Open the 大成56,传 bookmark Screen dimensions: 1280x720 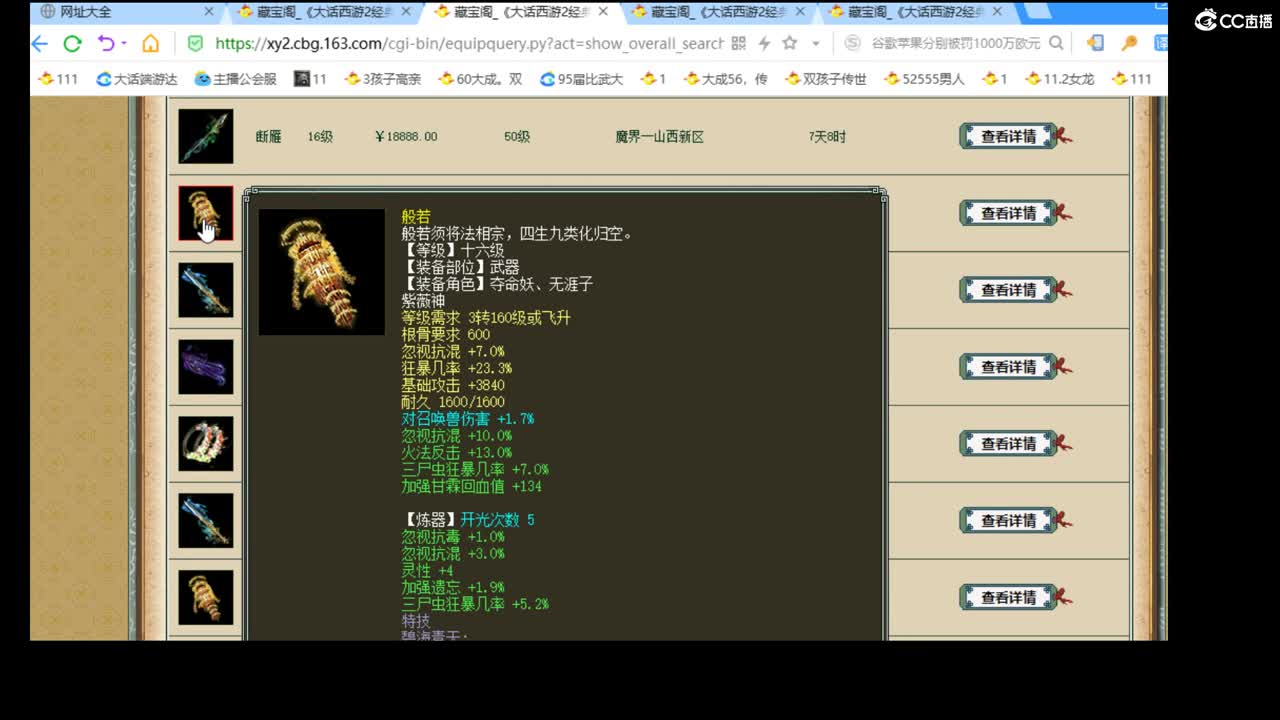[725, 79]
